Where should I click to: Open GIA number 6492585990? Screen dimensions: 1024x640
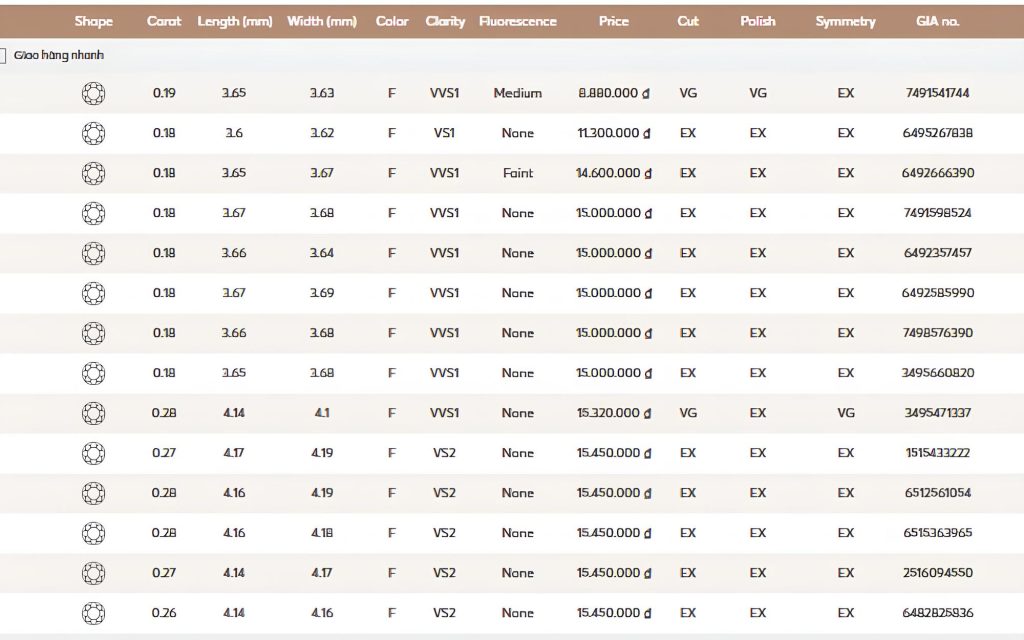pyautogui.click(x=938, y=293)
